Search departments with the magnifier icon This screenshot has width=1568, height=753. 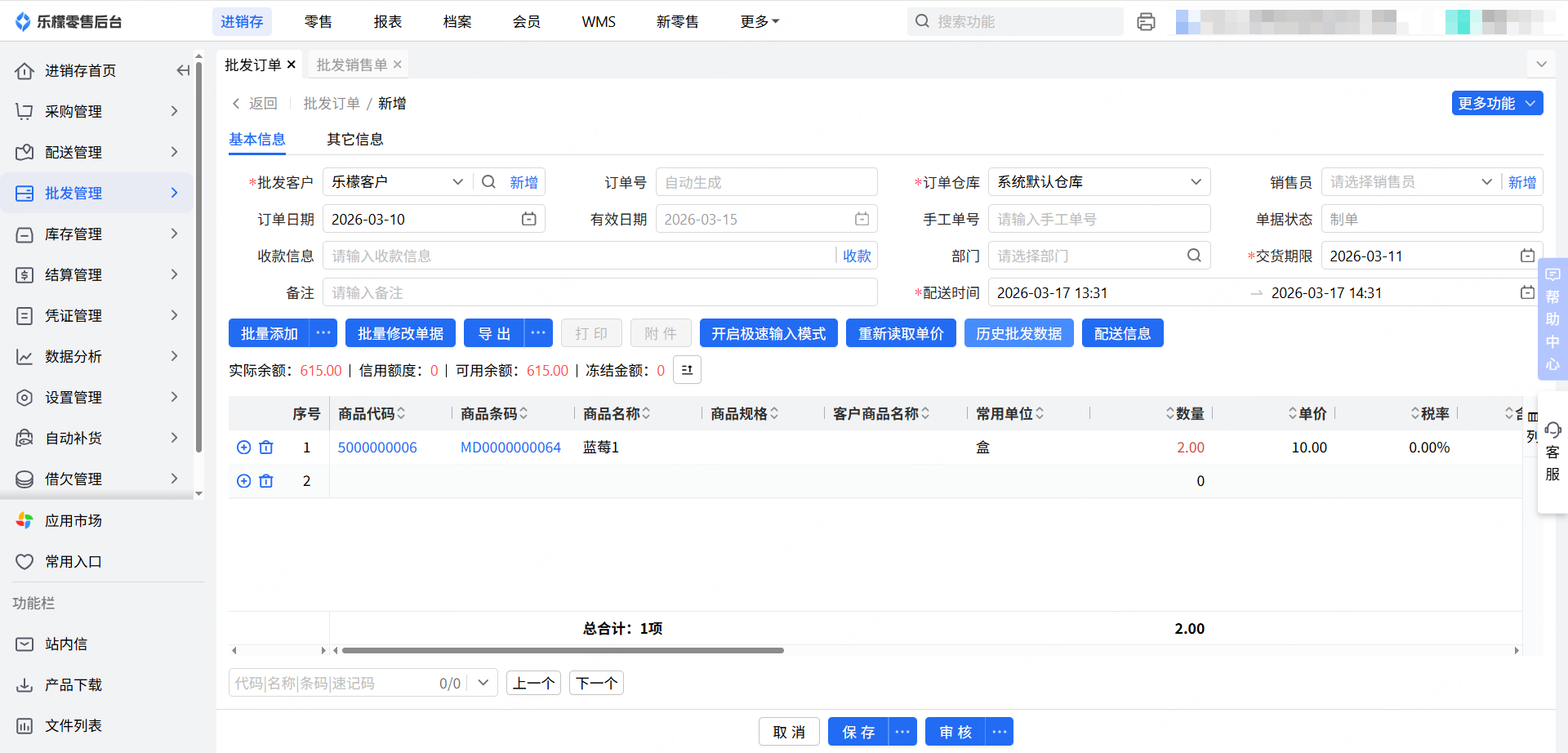1194,256
